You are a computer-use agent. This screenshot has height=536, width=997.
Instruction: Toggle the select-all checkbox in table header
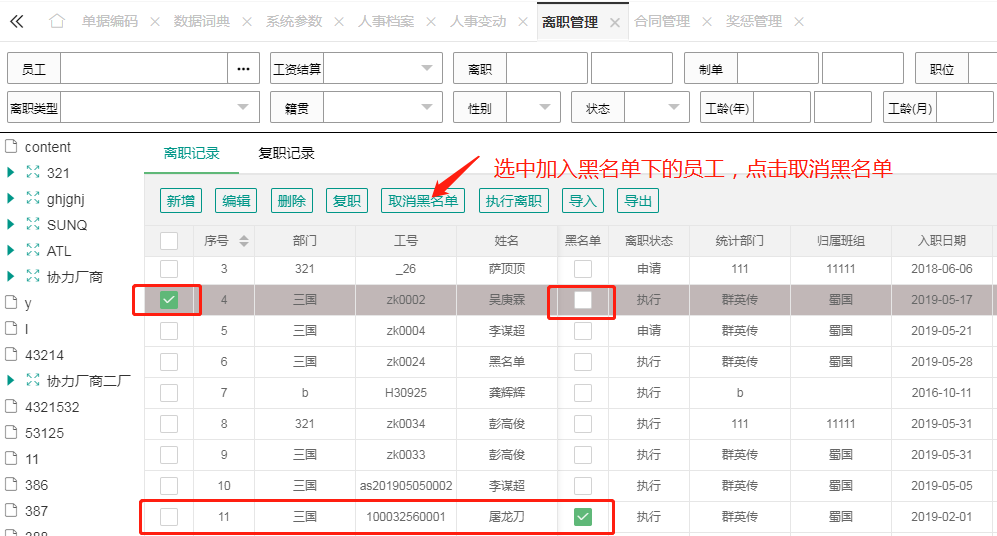pos(169,240)
